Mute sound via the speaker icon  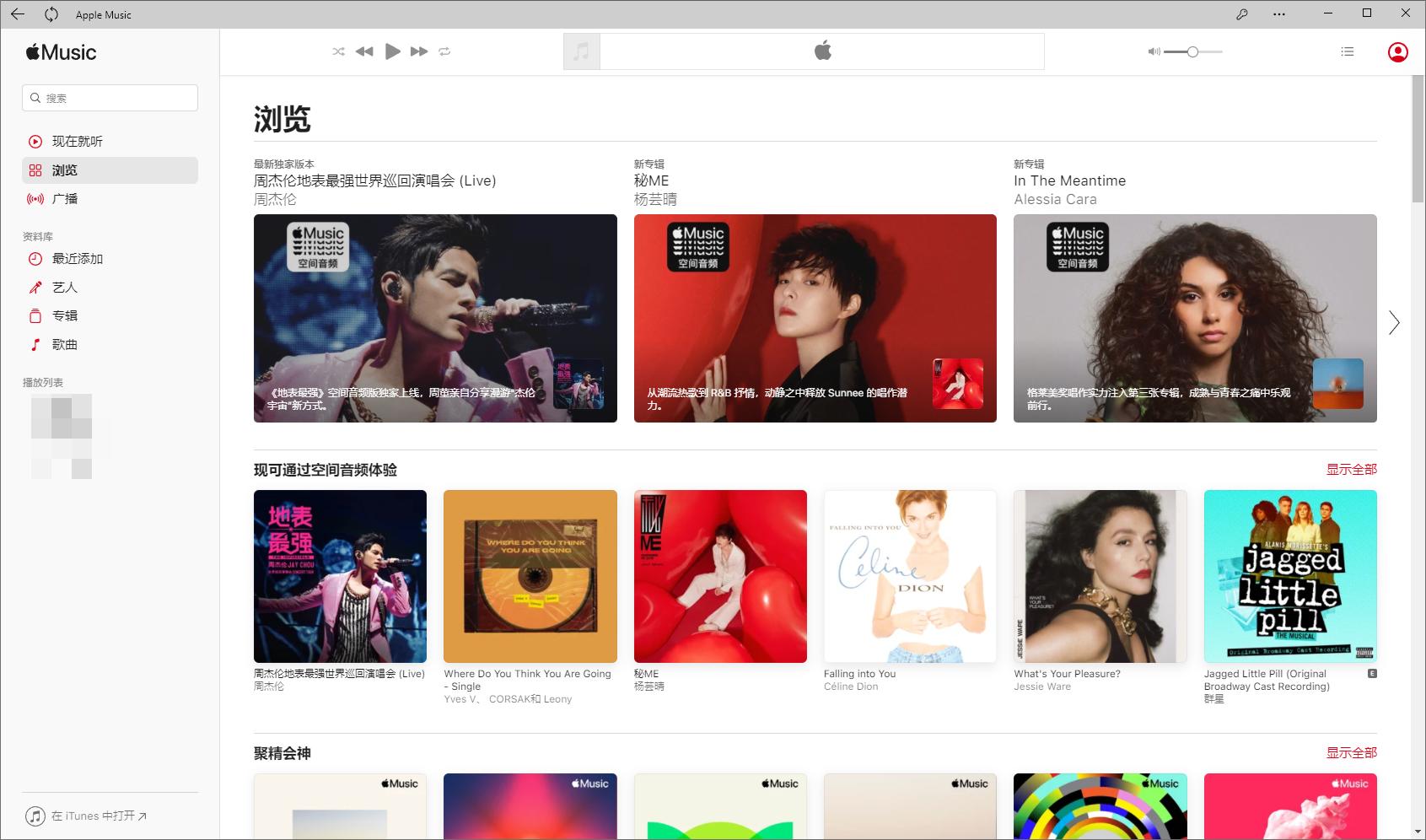[x=1154, y=51]
